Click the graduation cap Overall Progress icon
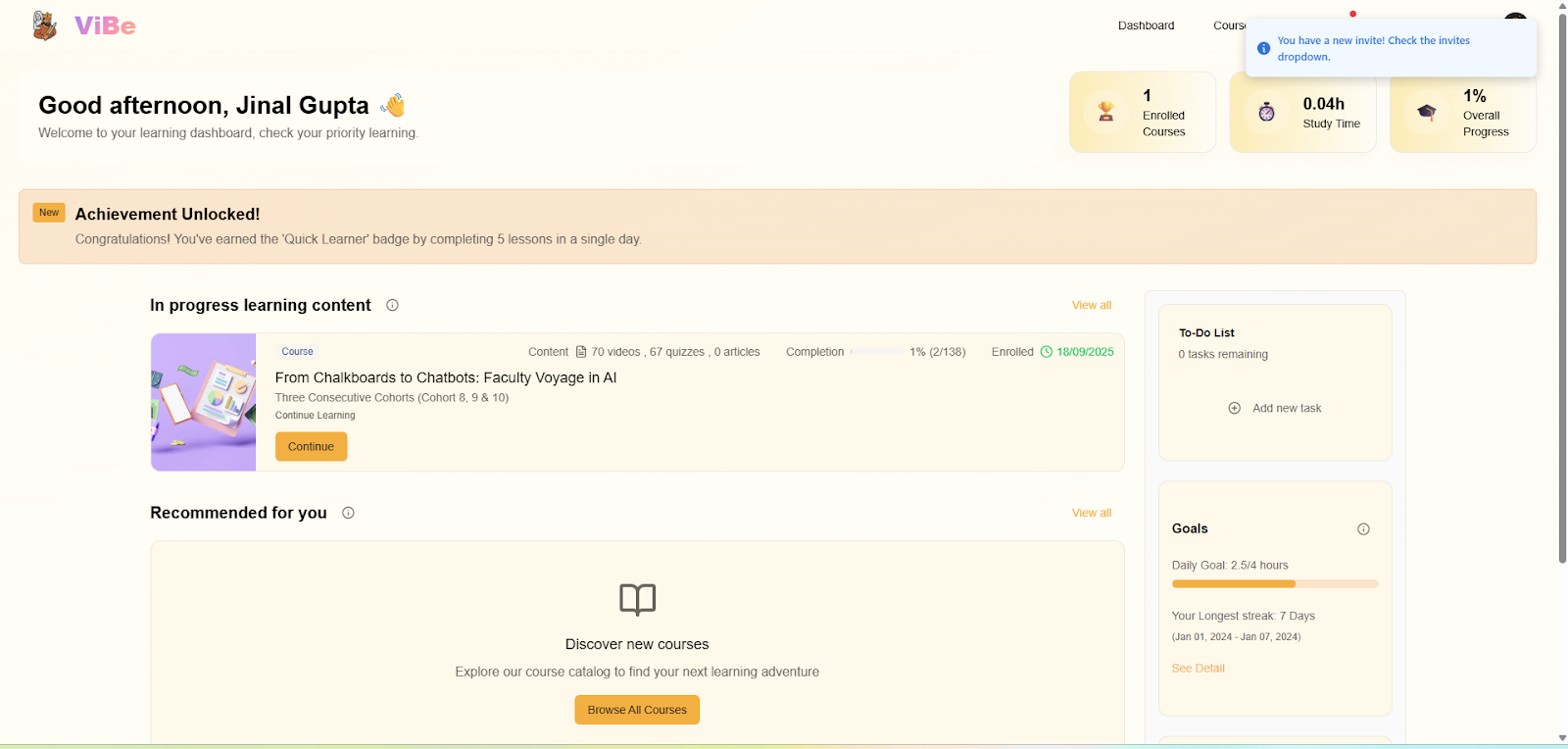 [1427, 112]
